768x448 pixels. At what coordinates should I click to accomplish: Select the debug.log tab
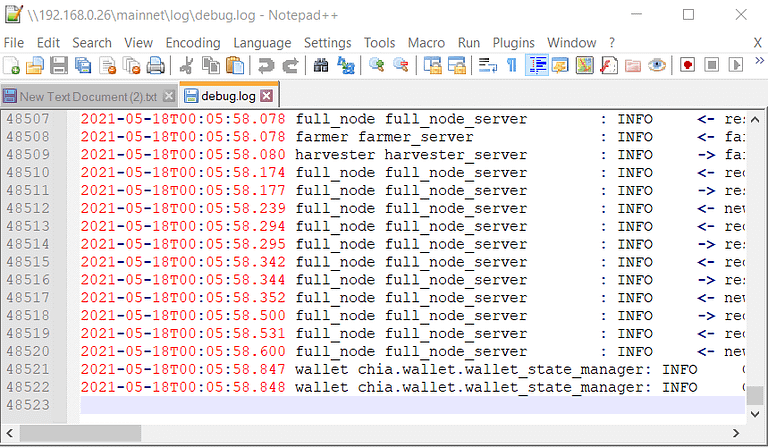(228, 96)
